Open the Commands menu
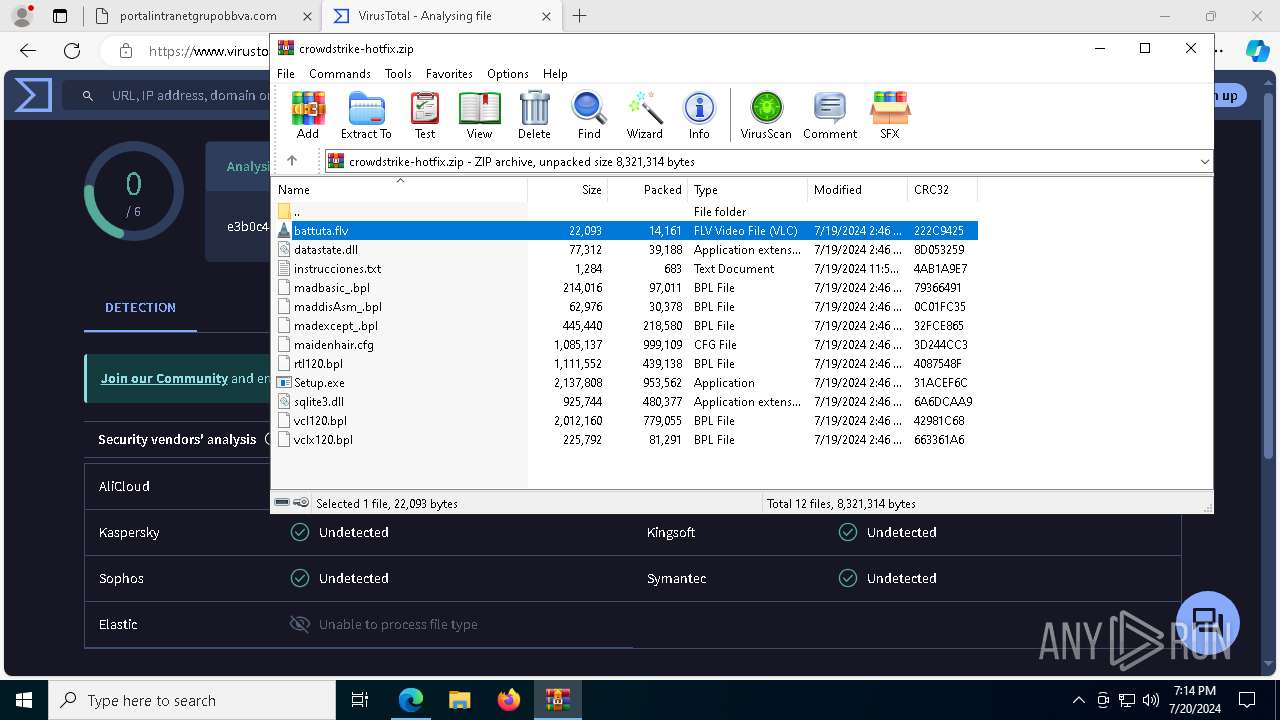This screenshot has height=720, width=1280. point(340,74)
